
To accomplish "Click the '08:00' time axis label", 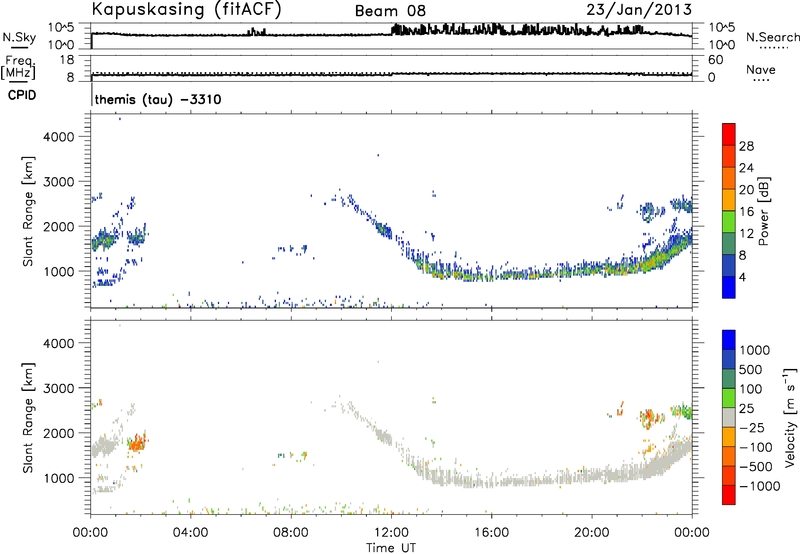I will point(291,533).
